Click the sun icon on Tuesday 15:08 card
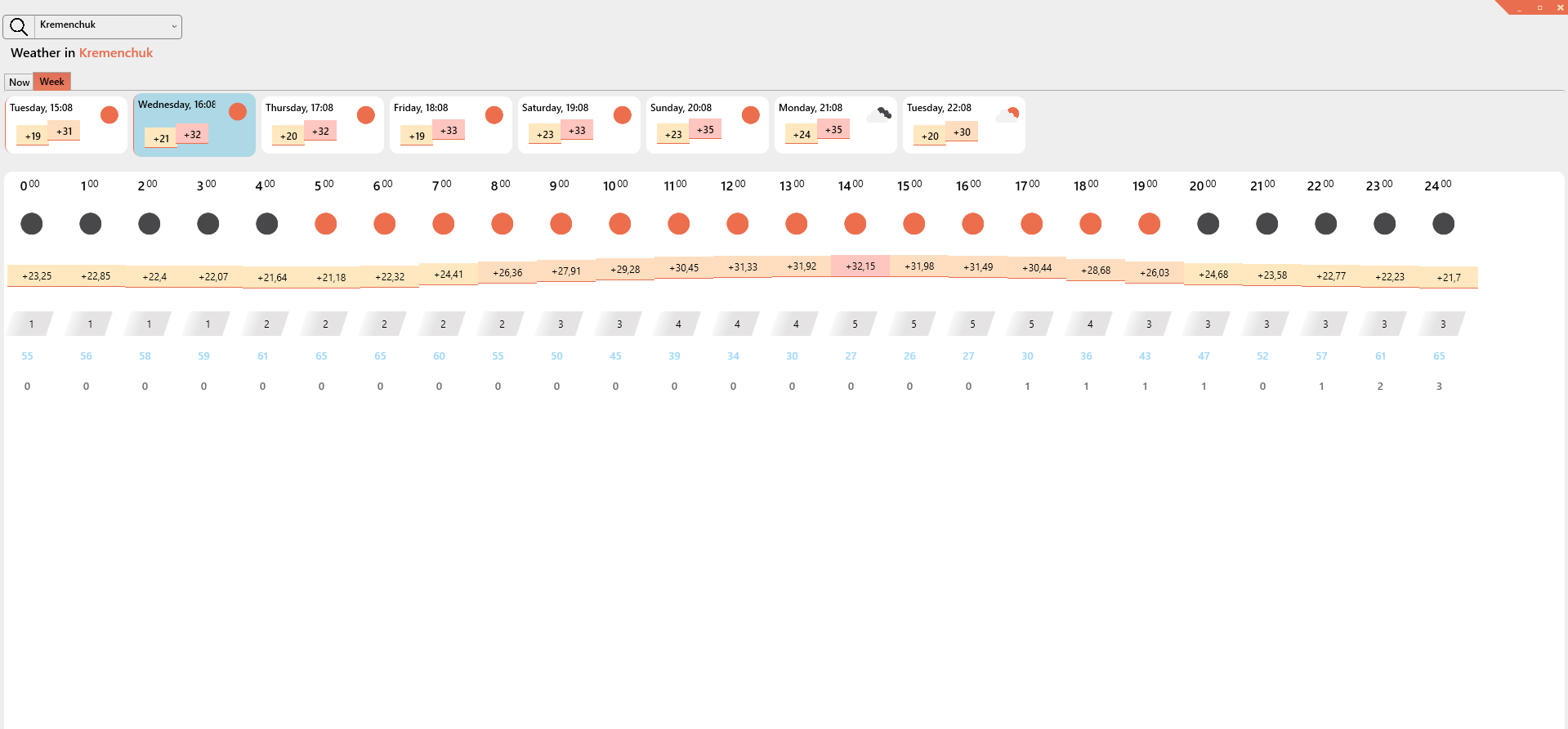Screen dimensions: 1568x729 [x=109, y=114]
